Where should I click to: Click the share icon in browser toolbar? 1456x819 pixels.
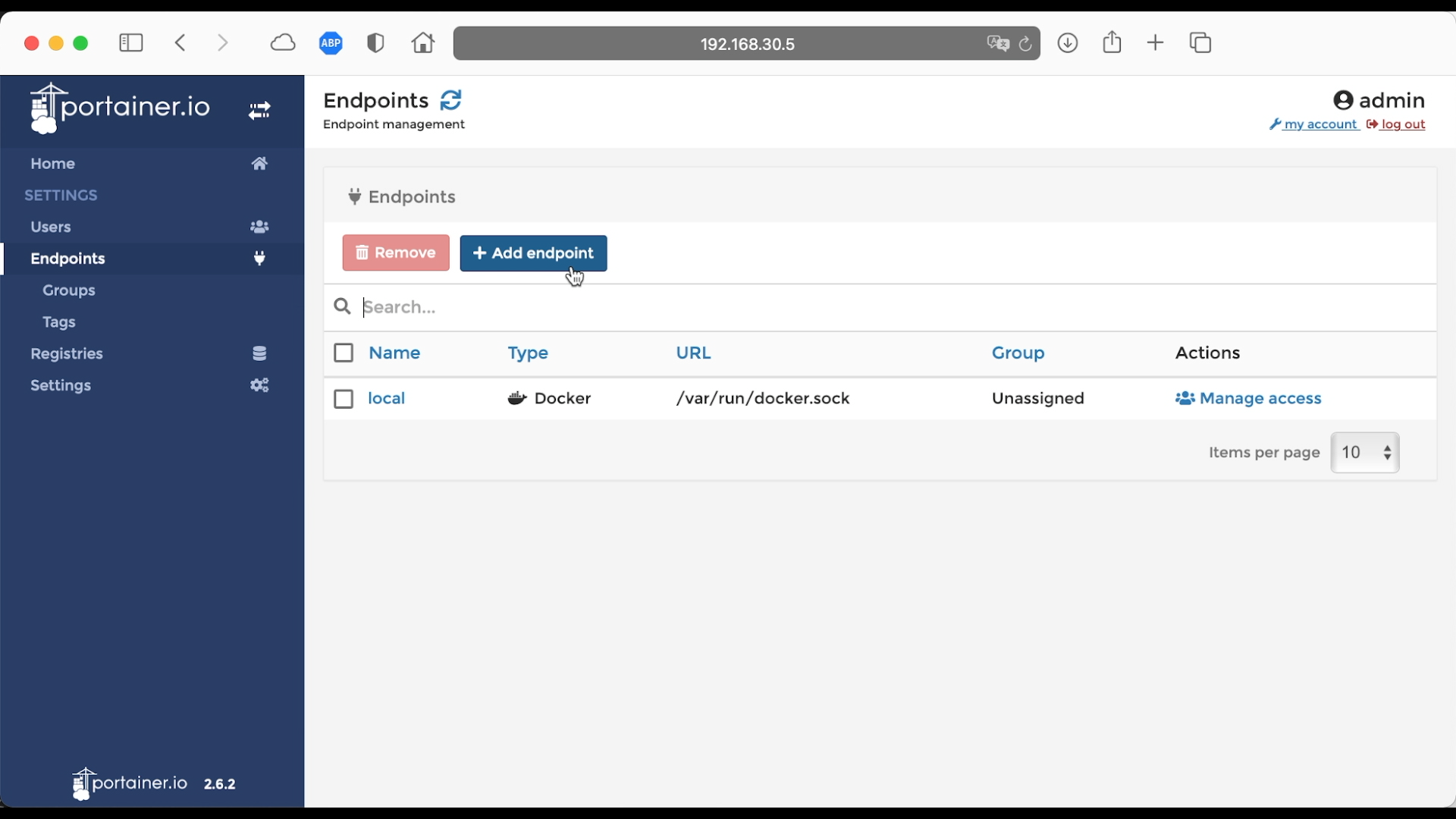click(1112, 42)
